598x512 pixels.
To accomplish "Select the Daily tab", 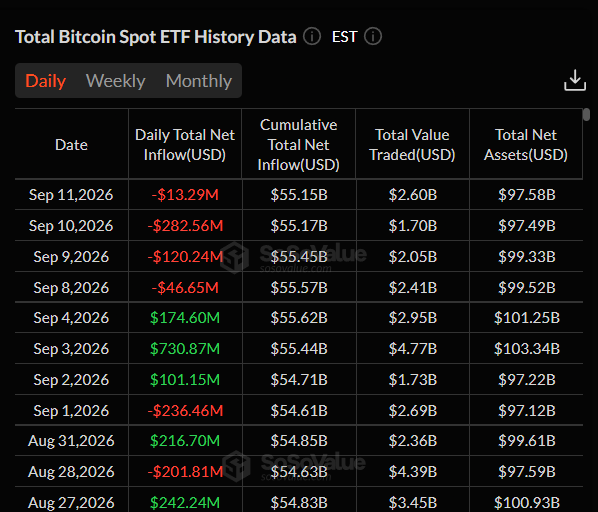I will click(45, 81).
